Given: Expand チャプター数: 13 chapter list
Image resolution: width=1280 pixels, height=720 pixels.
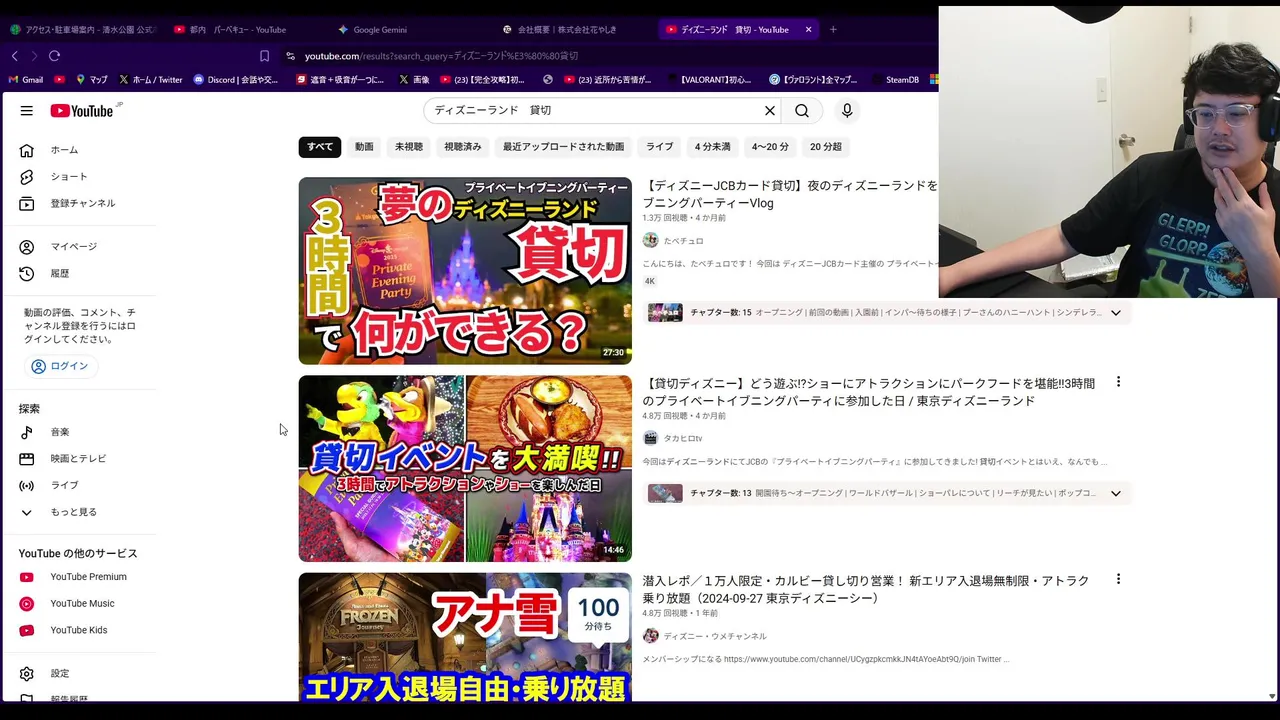Looking at the screenshot, I should [x=1116, y=493].
